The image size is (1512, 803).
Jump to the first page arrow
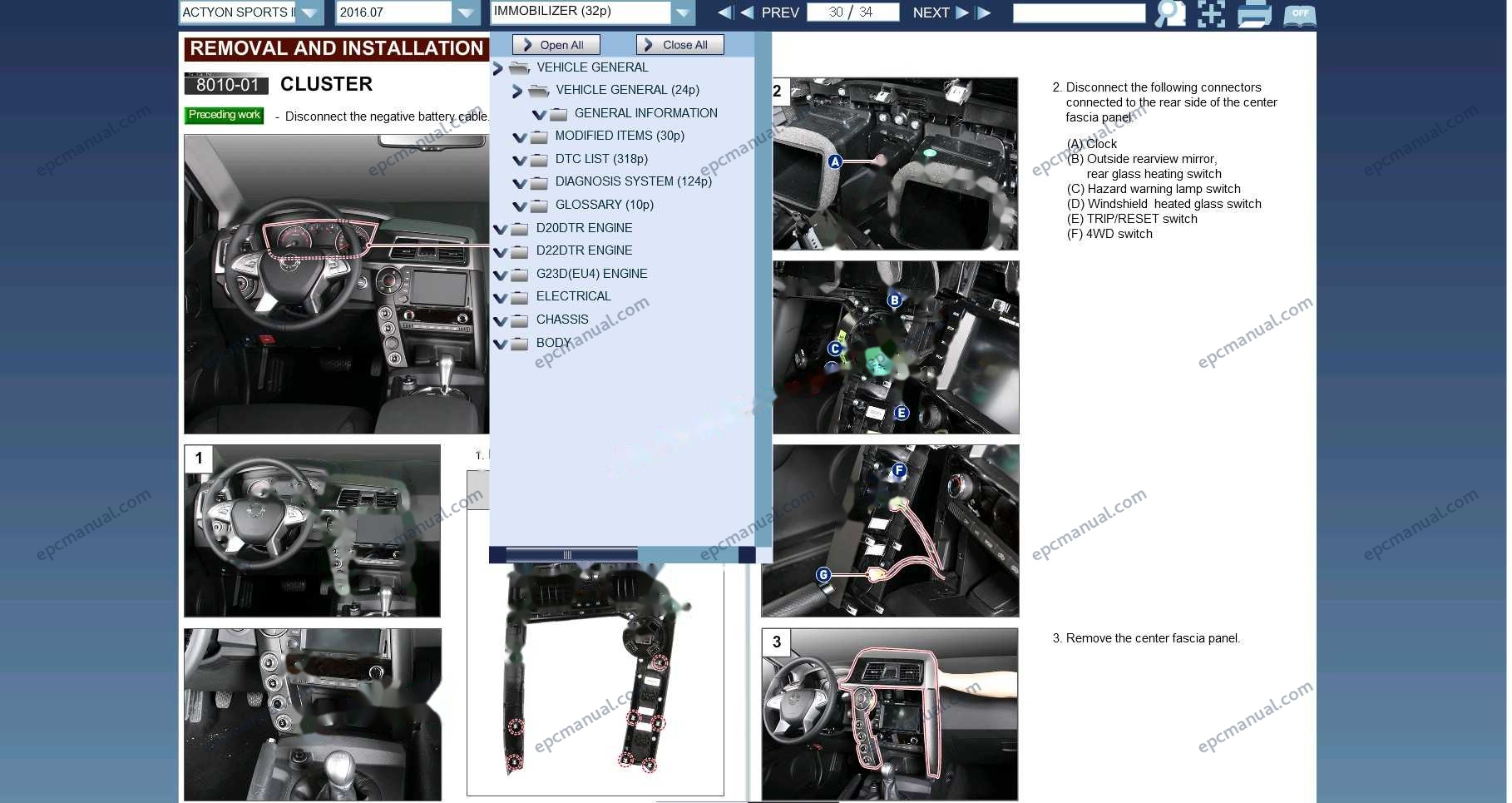(725, 12)
